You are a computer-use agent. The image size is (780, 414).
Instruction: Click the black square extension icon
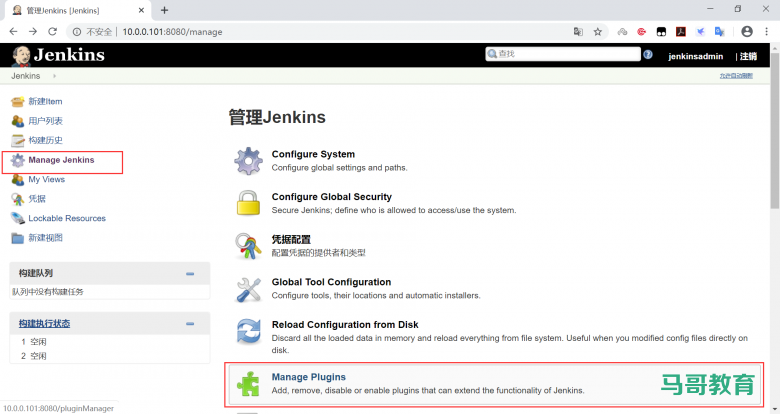(661, 32)
